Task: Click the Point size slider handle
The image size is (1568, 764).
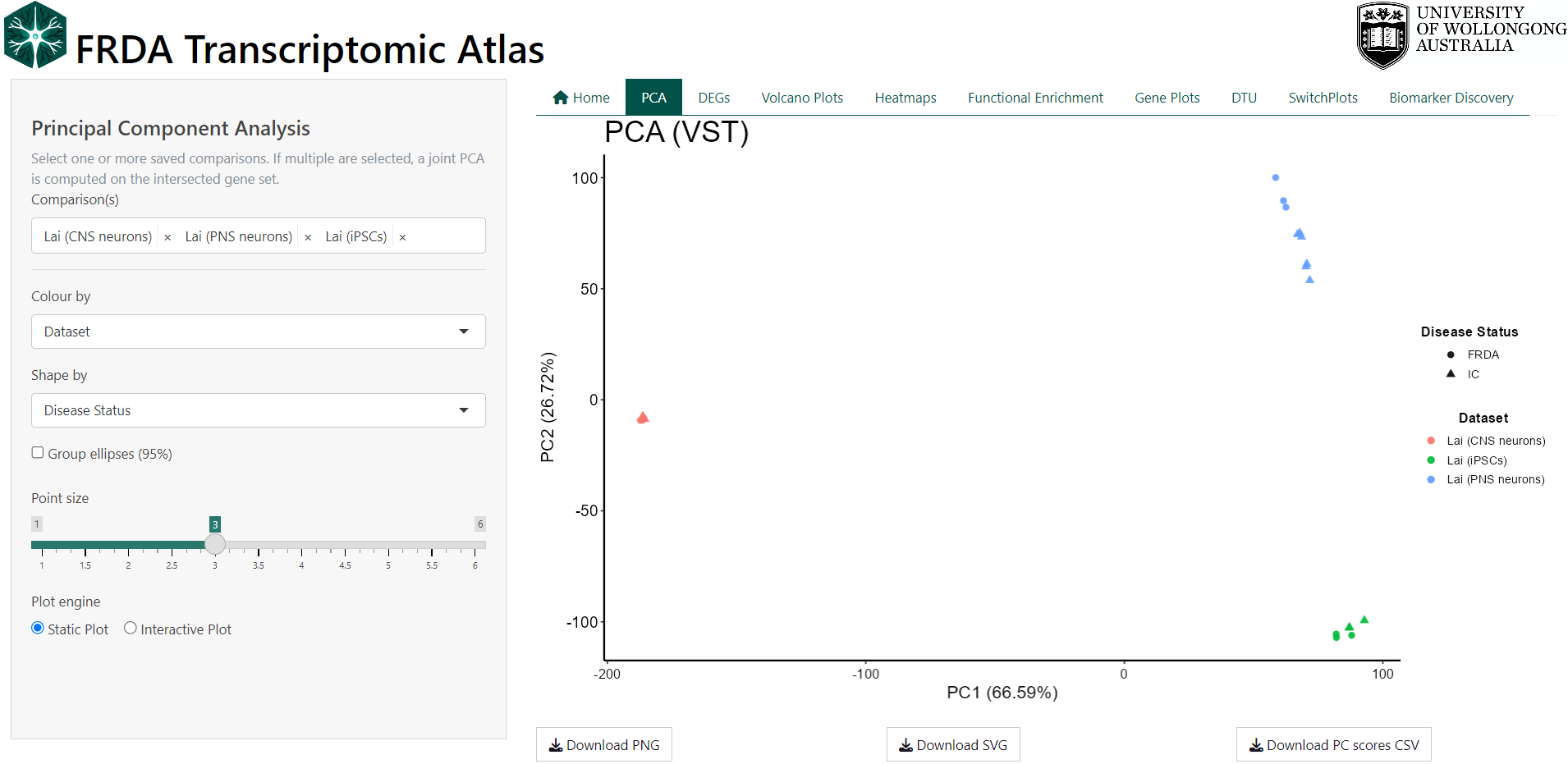Action: [x=215, y=544]
